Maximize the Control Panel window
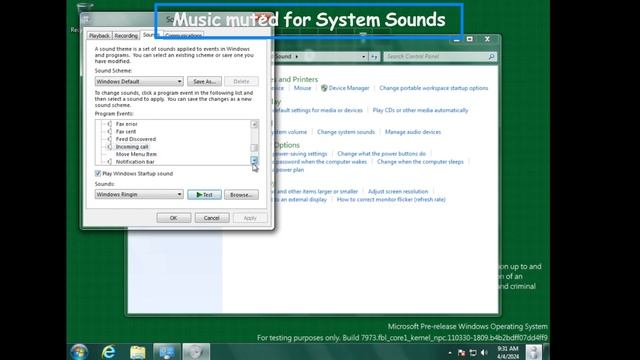The image size is (640, 360). [x=470, y=39]
